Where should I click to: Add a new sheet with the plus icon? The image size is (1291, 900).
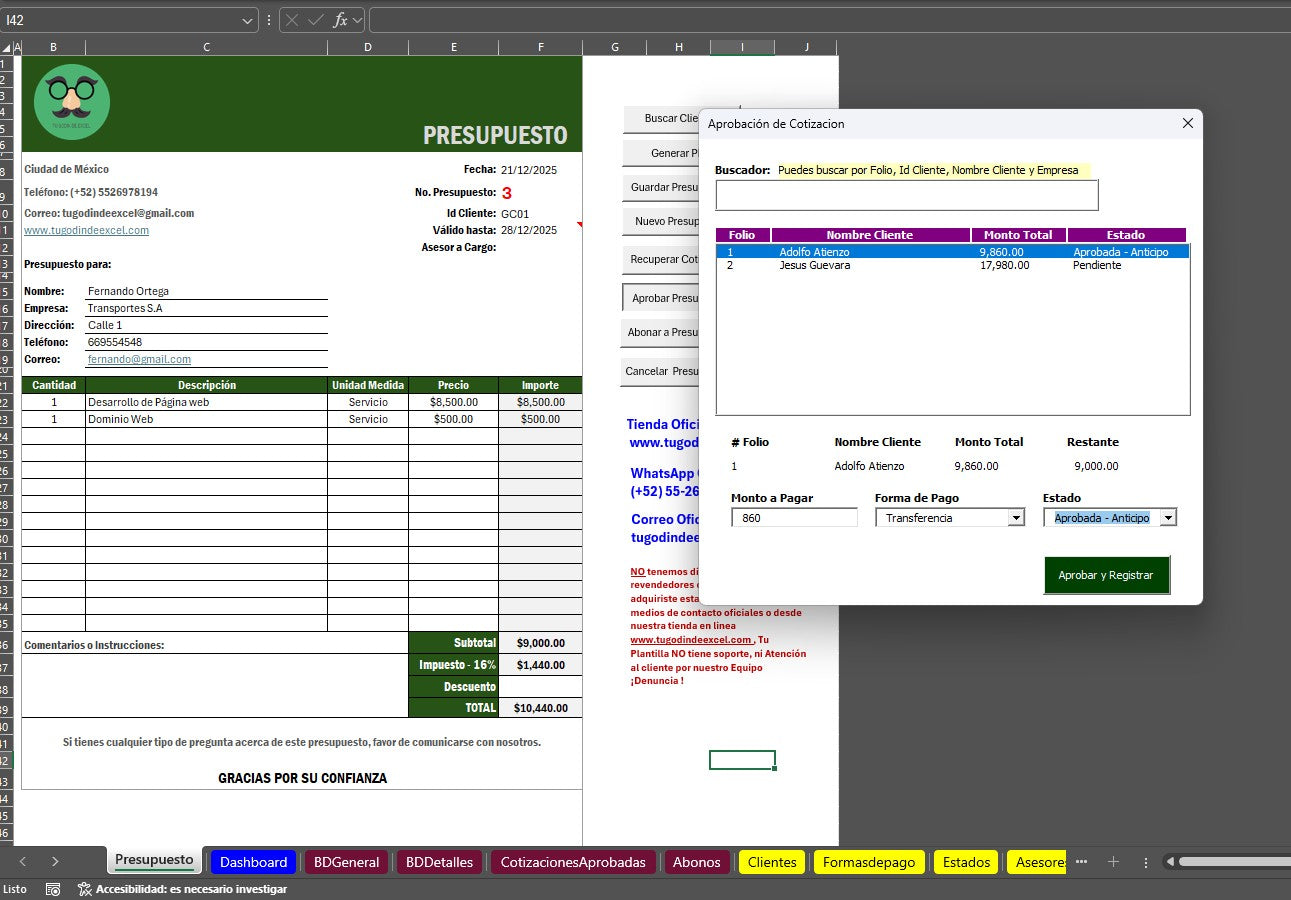(1113, 862)
